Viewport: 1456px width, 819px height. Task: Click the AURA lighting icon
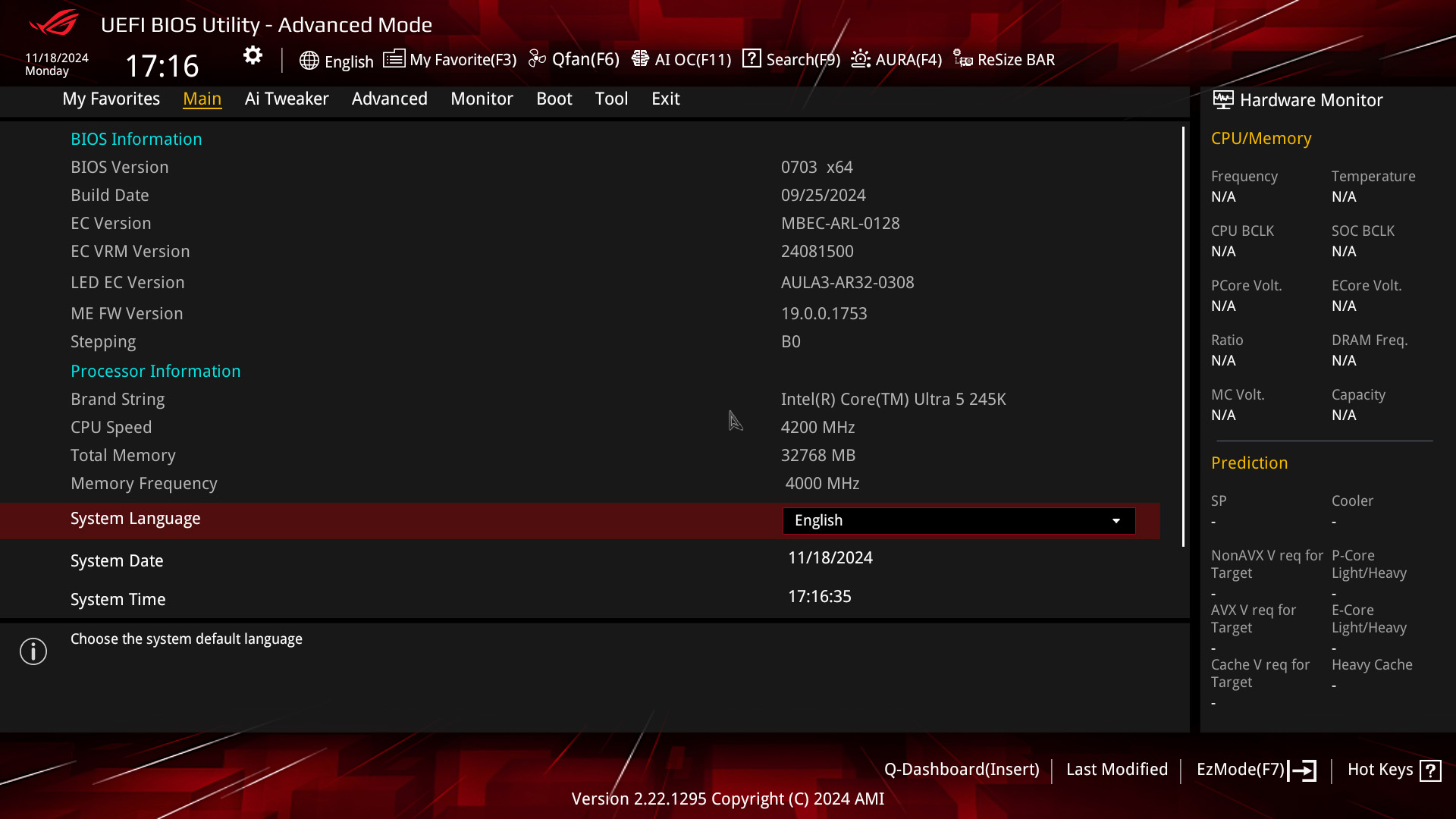(861, 58)
